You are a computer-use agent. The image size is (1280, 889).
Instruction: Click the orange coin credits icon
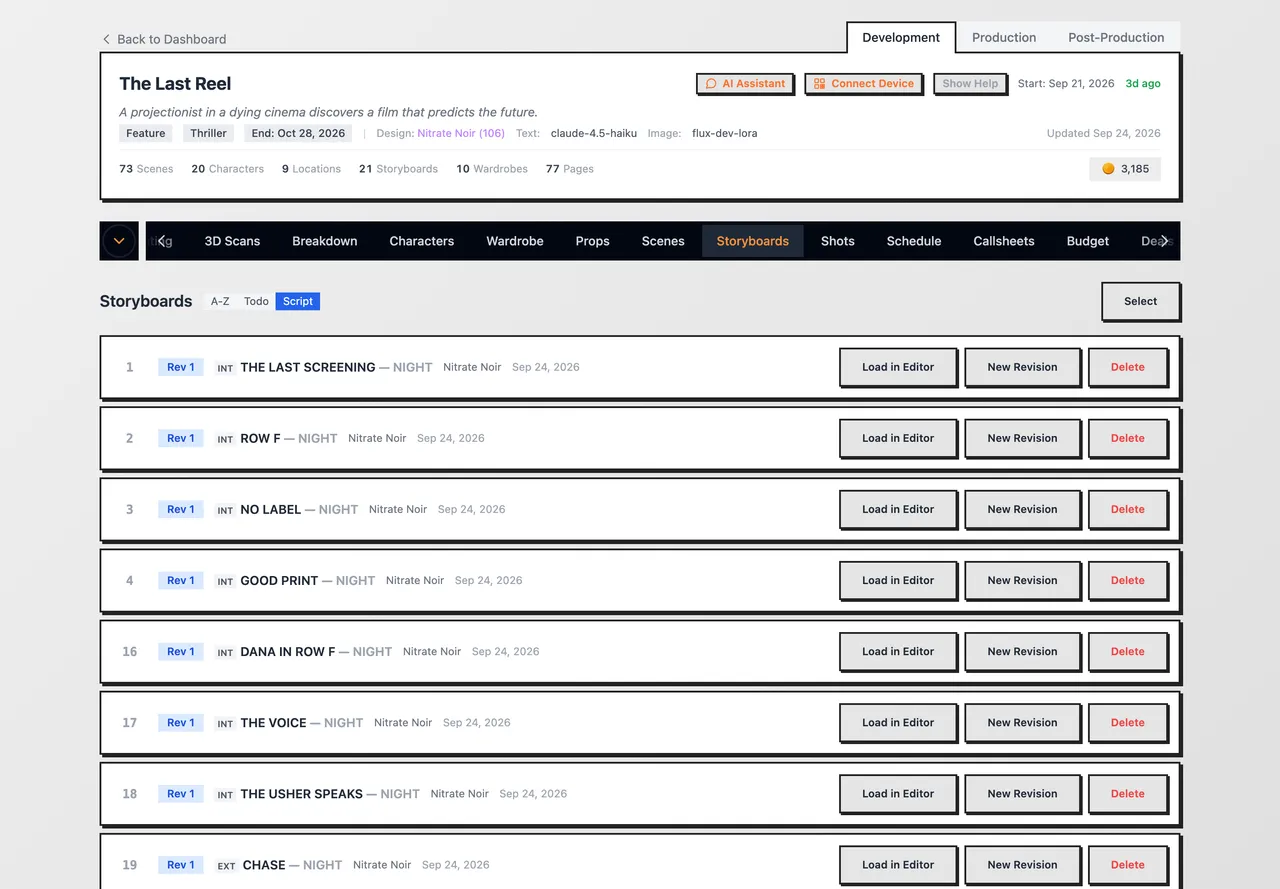pyautogui.click(x=1108, y=169)
